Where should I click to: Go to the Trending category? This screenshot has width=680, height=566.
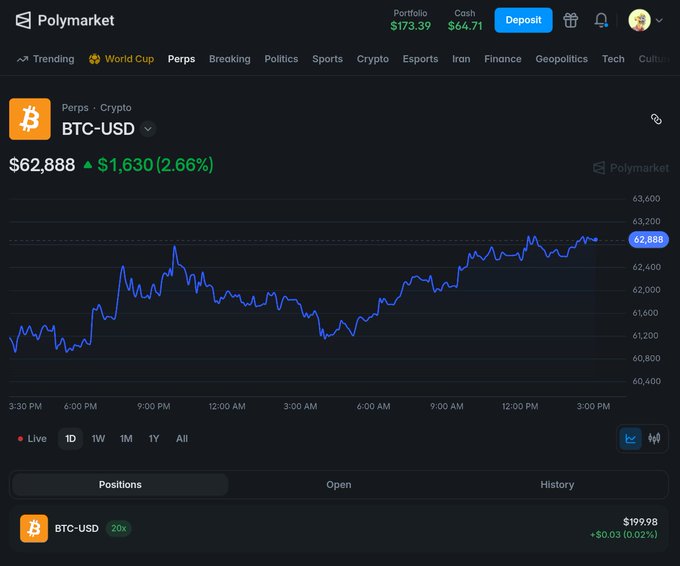[x=46, y=59]
